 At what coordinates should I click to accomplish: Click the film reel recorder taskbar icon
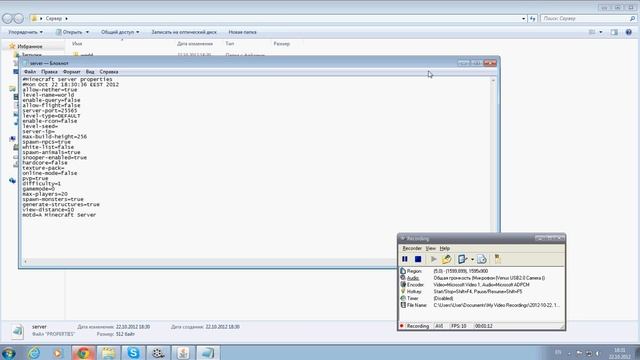pyautogui.click(x=158, y=353)
